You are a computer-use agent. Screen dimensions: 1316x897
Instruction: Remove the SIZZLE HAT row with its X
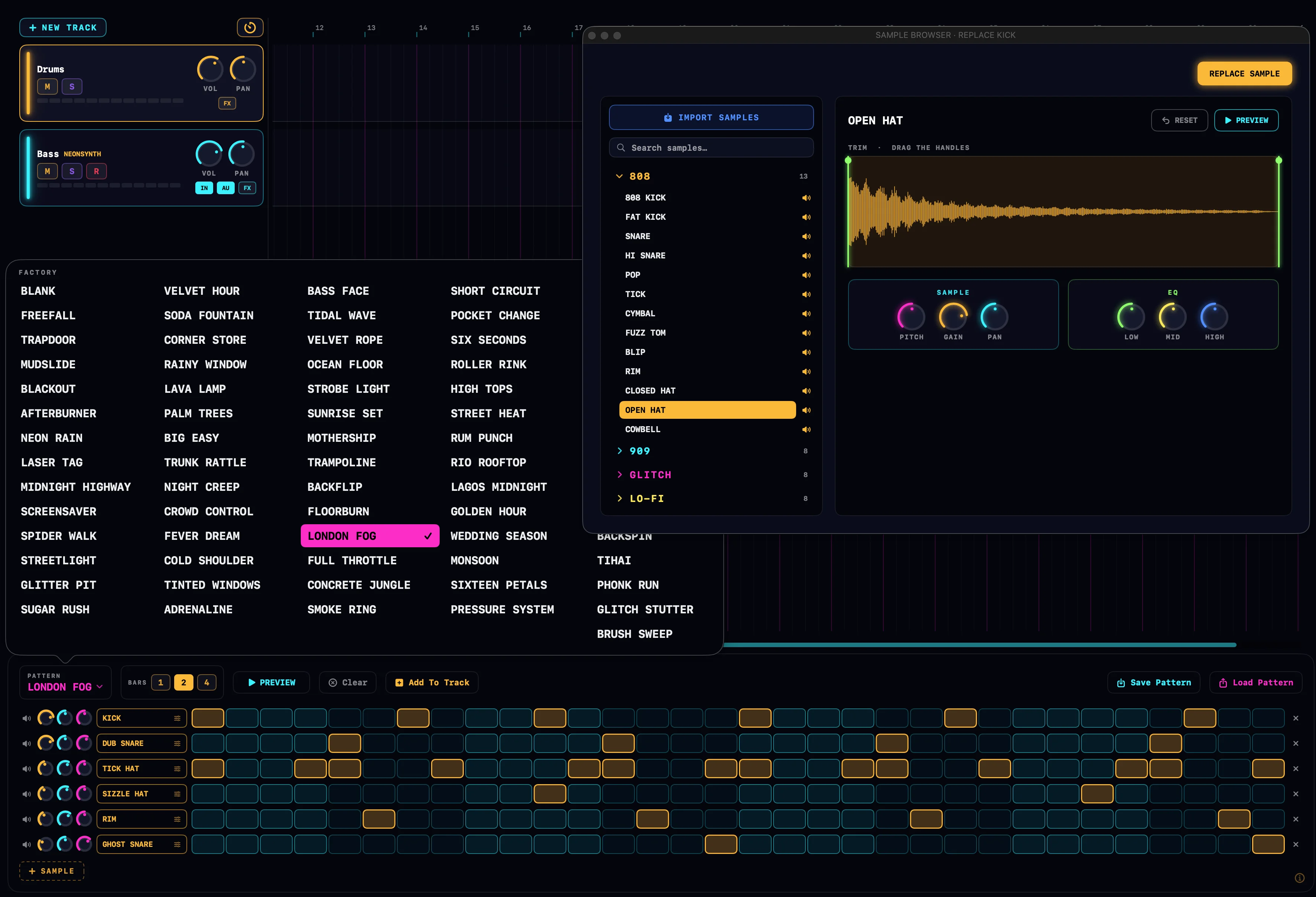1296,794
